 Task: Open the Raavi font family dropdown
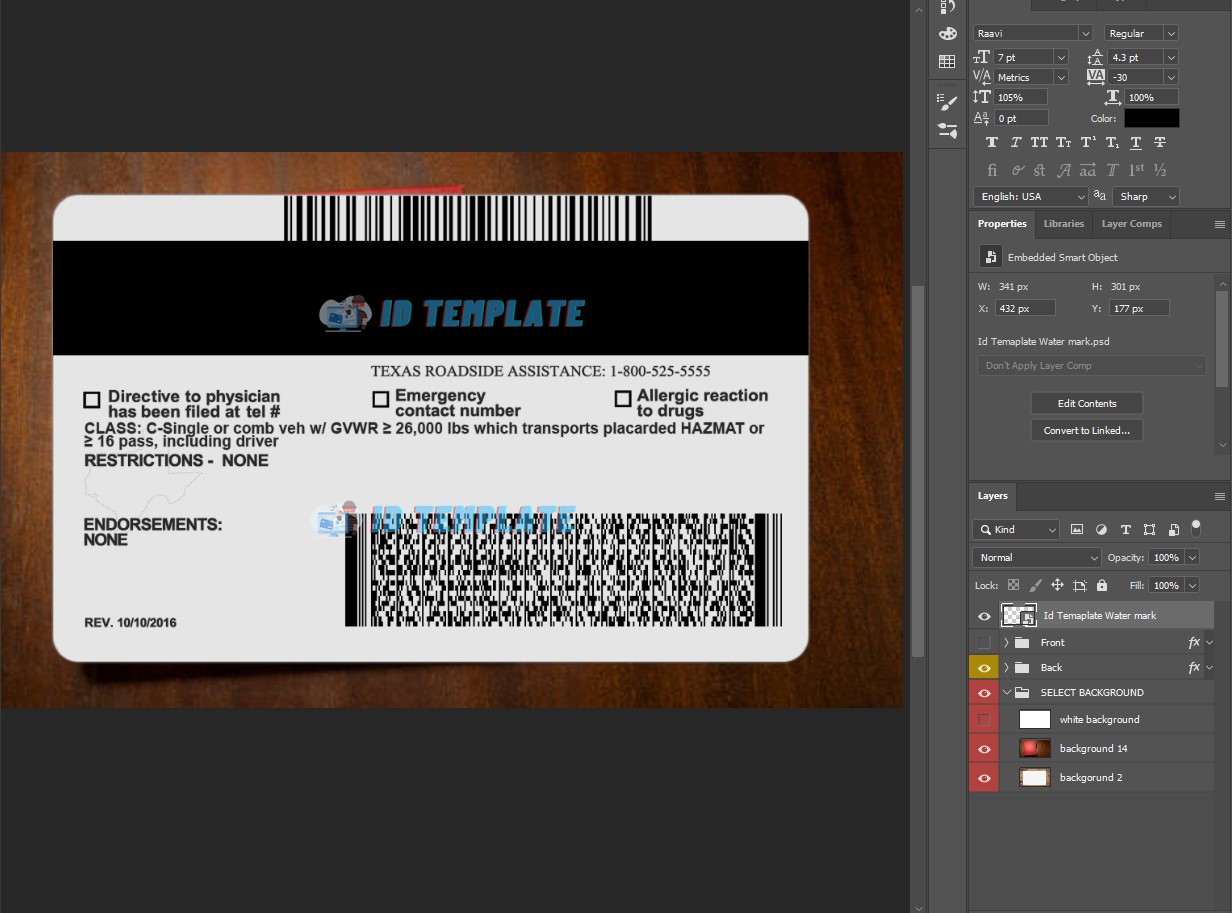1085,34
